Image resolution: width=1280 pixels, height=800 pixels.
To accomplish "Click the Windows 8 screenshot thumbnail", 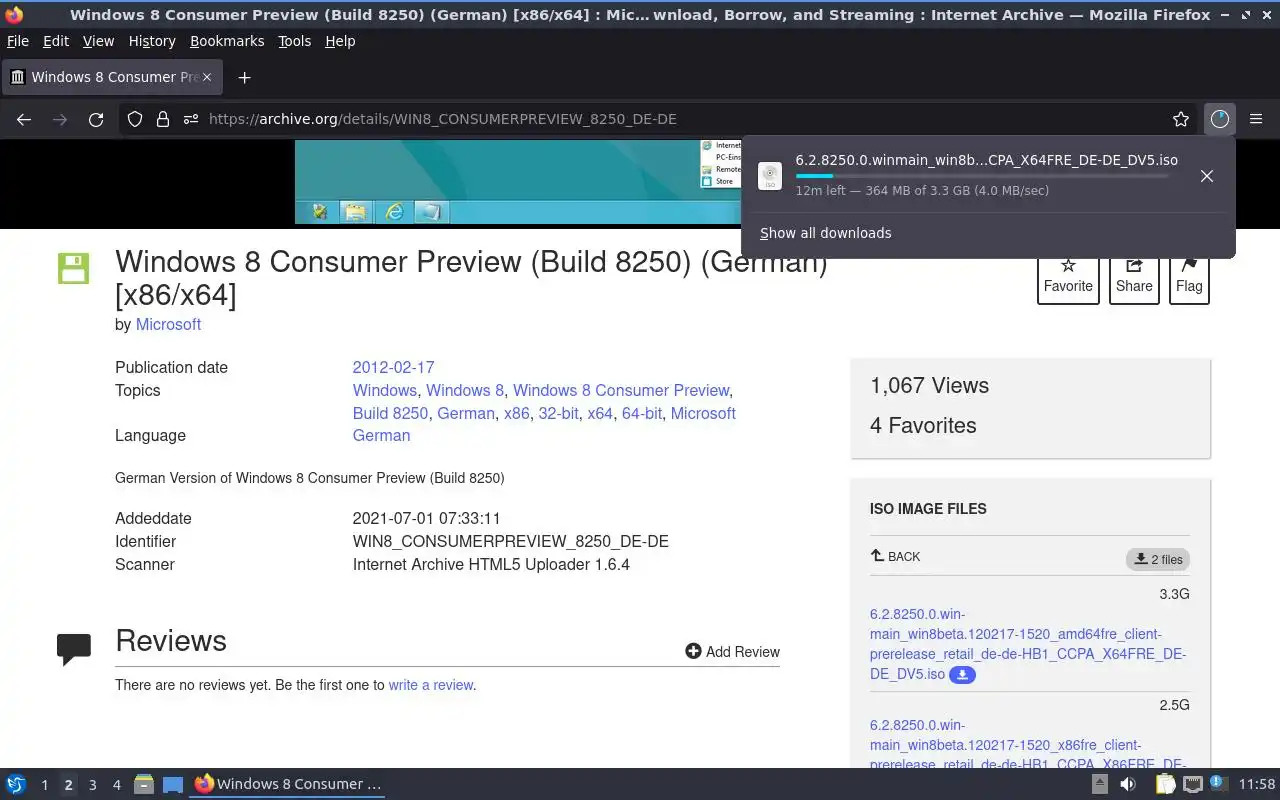I will (x=517, y=182).
